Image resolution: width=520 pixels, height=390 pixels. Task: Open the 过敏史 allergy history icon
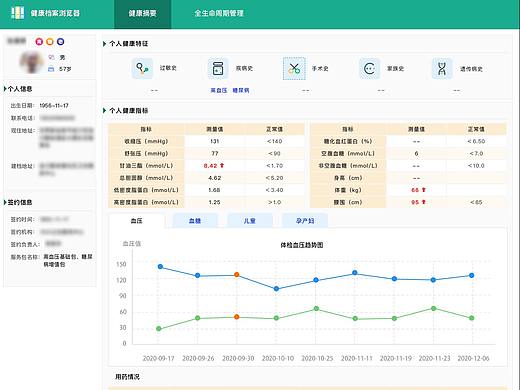[142, 69]
